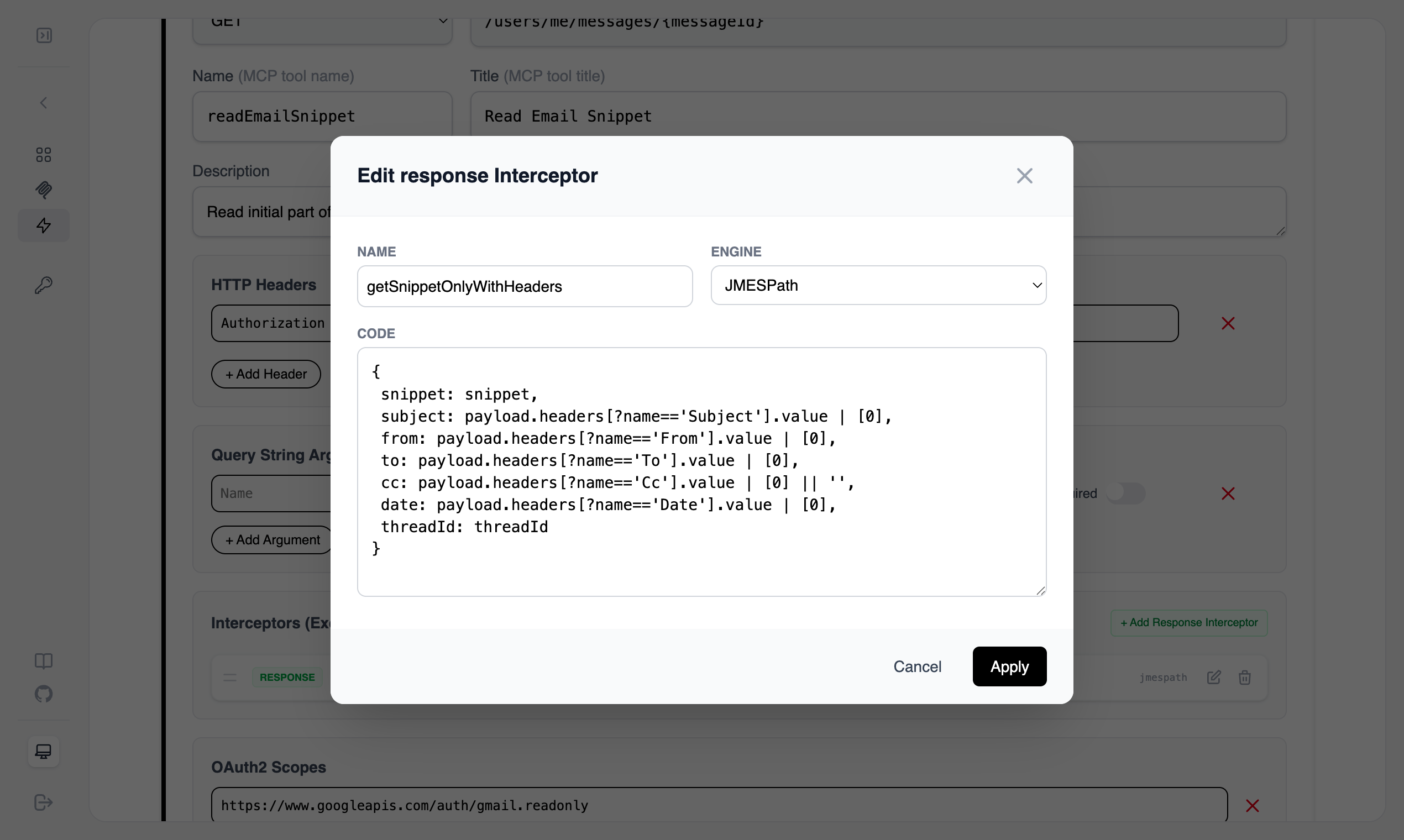Click the GitHub icon in the sidebar
Viewport: 1404px width, 840px height.
coord(44,695)
